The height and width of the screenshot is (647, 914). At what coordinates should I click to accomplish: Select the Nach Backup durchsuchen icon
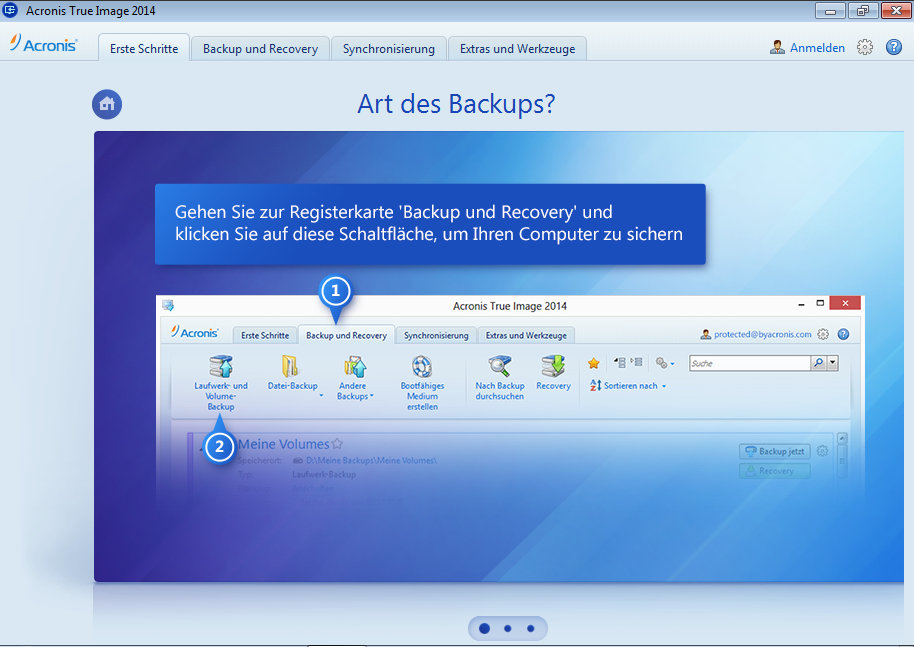[499, 367]
